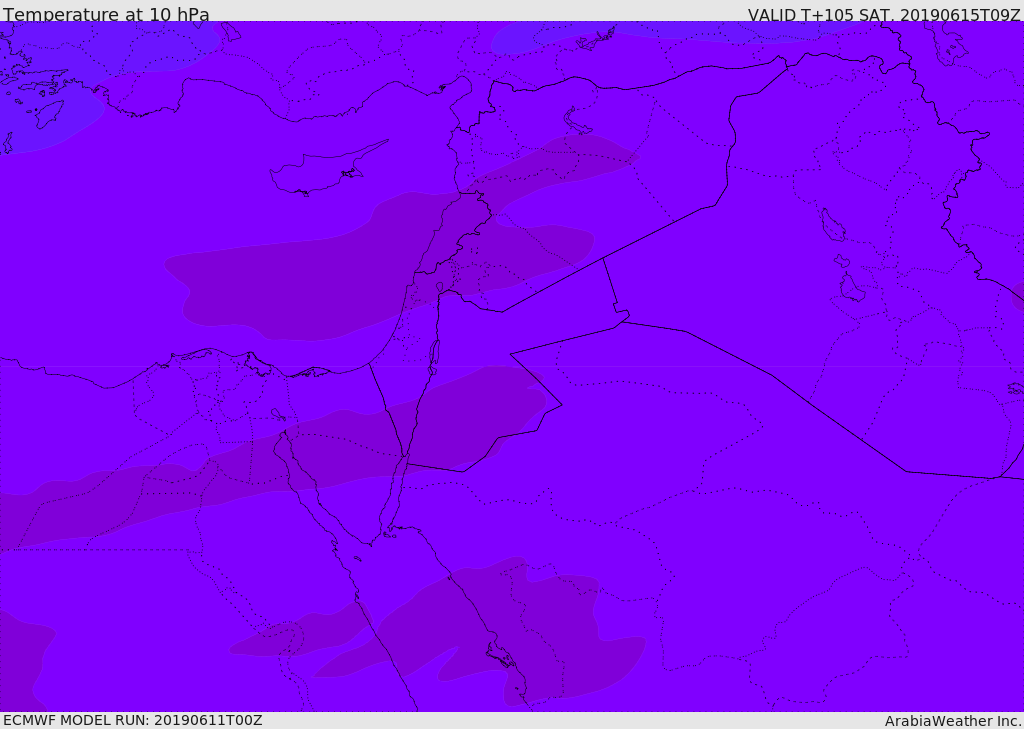The width and height of the screenshot is (1024, 729).
Task: Click the 'VALID T+105 SAT. 20190615T09Z' label
Action: click(884, 14)
